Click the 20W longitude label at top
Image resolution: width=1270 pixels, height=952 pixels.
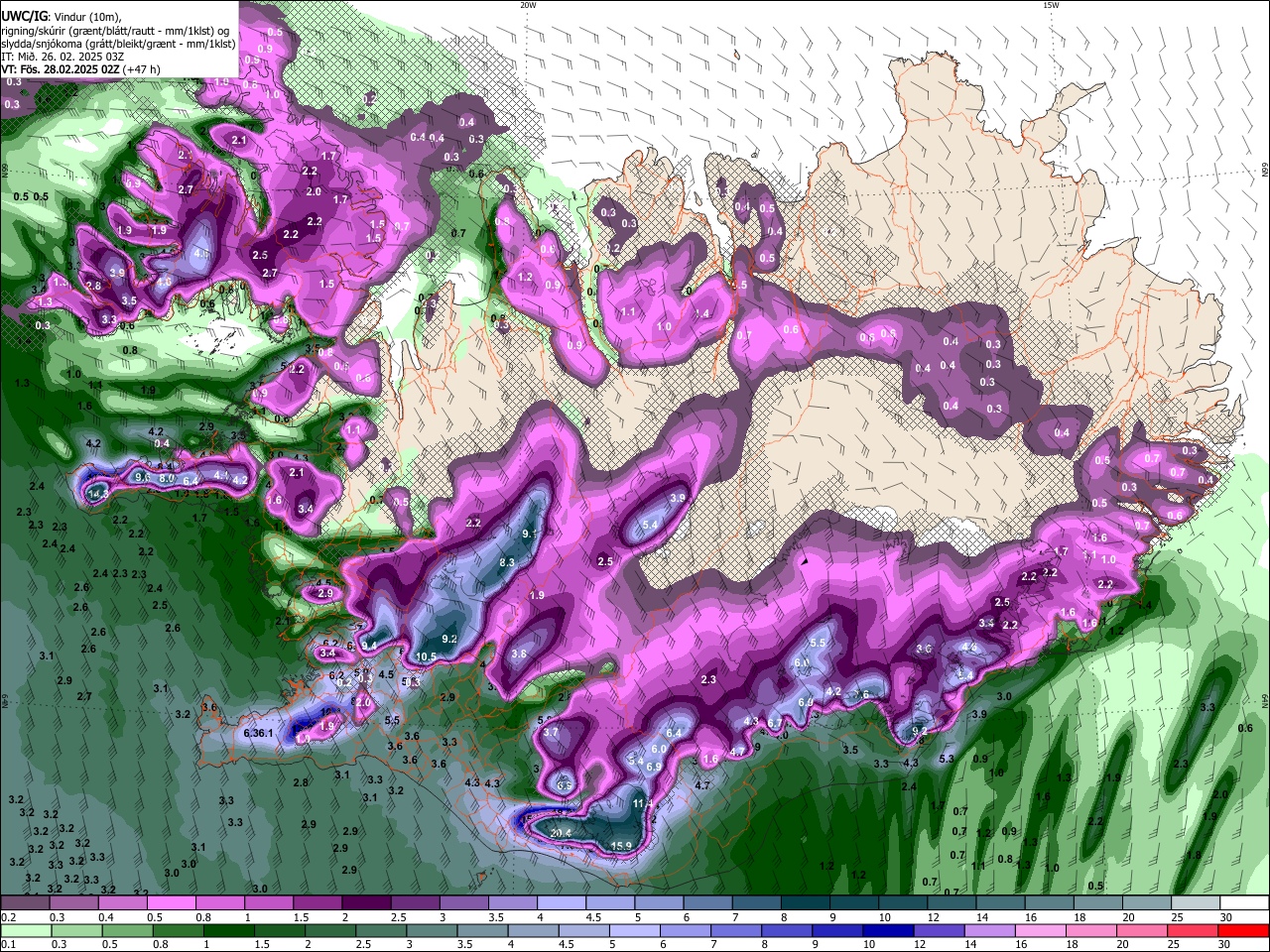[x=528, y=5]
